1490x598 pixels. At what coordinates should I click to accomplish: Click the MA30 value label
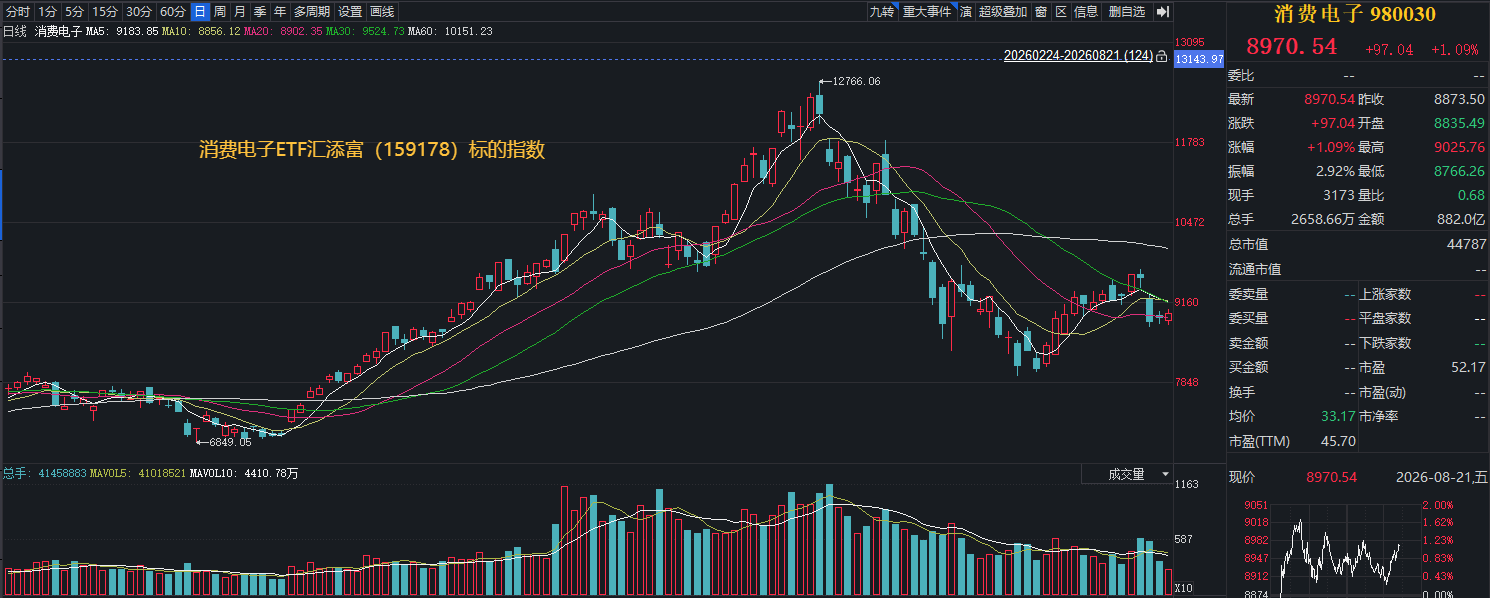point(366,32)
